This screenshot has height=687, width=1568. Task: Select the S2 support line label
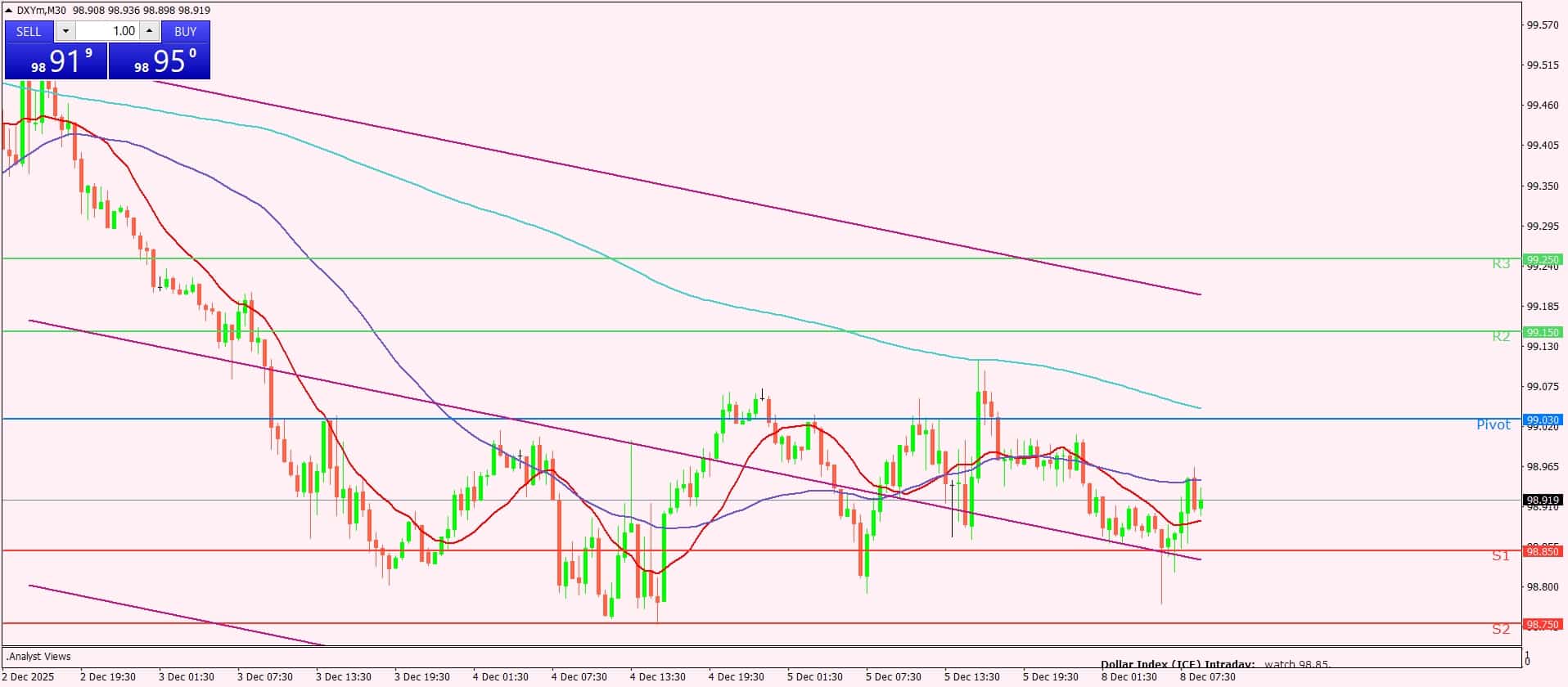pyautogui.click(x=1500, y=629)
